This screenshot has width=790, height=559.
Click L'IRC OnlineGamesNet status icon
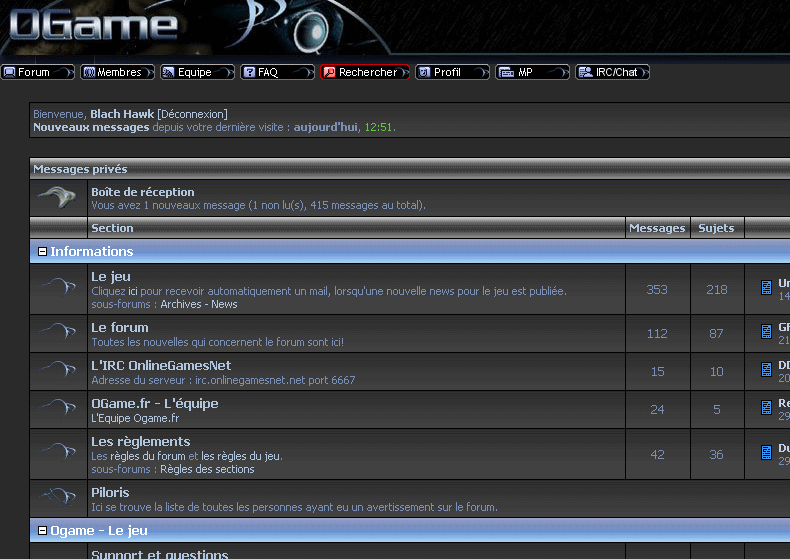(x=58, y=370)
